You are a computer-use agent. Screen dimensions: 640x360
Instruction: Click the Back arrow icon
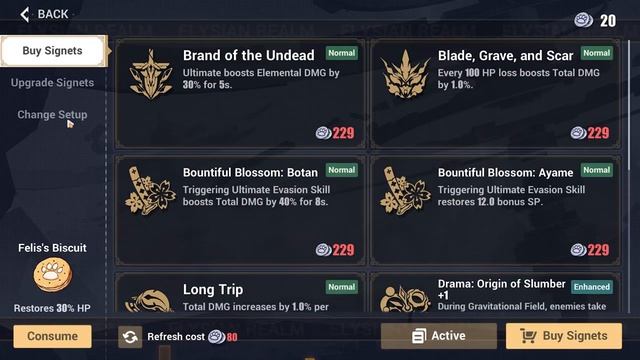point(24,14)
